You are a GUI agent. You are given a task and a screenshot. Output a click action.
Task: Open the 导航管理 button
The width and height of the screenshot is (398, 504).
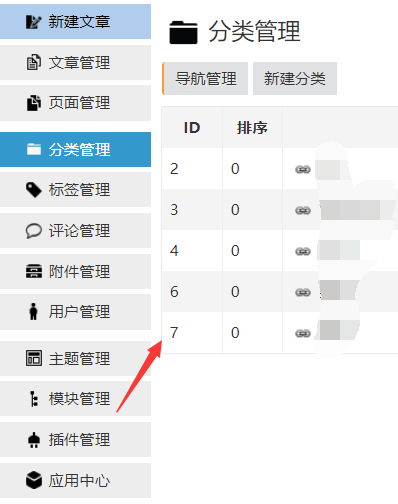205,79
